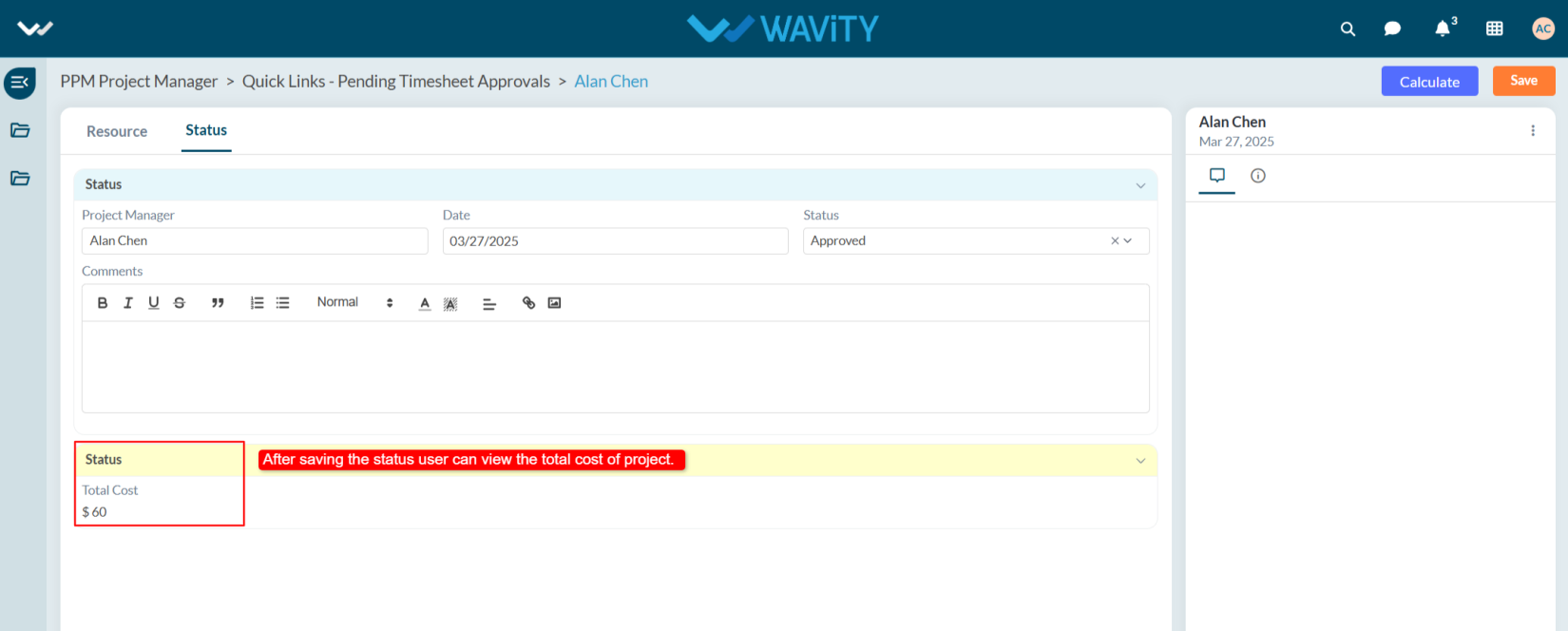The height and width of the screenshot is (631, 1568).
Task: Open the search icon in header
Action: click(1348, 29)
